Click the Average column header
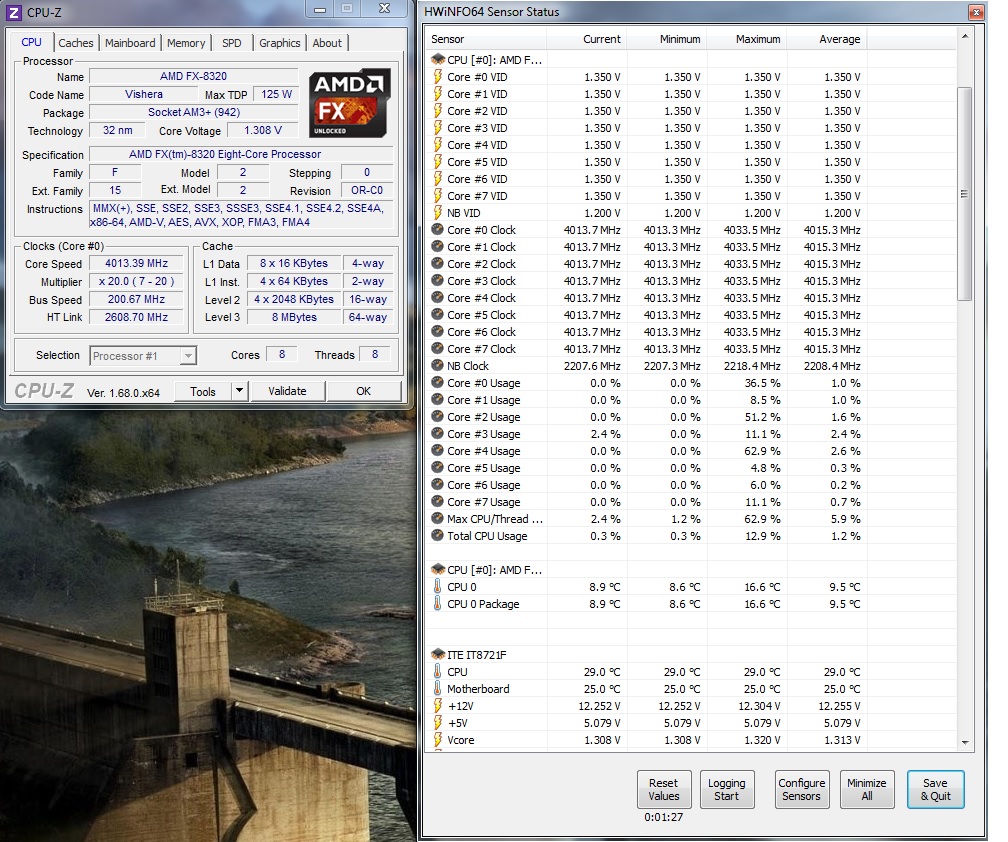The height and width of the screenshot is (842, 1008). [x=826, y=39]
